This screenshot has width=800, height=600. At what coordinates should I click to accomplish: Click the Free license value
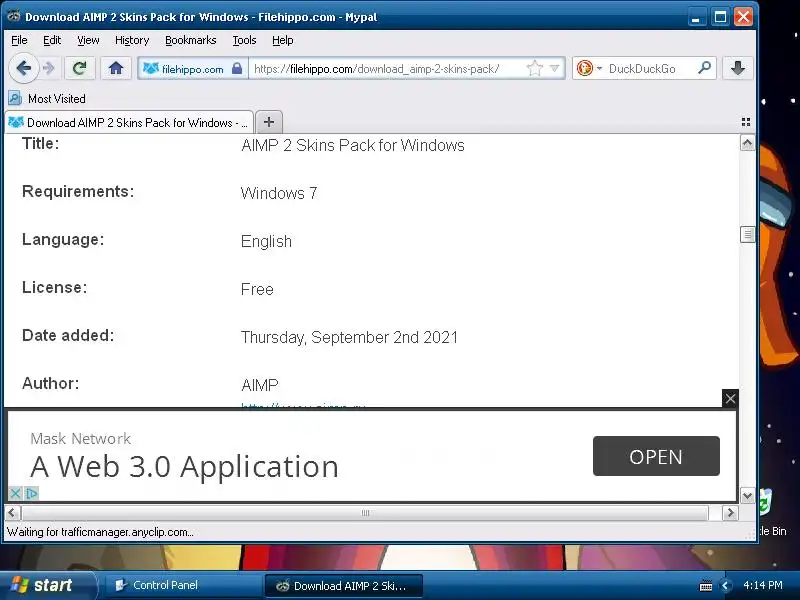click(x=257, y=289)
